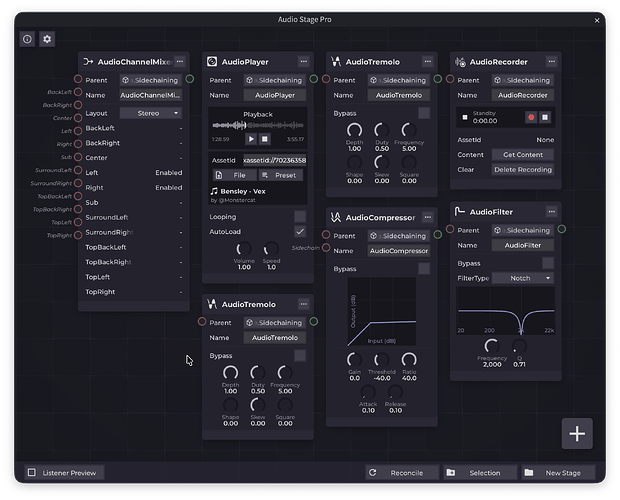Click the AudioPlayer Speed knob
Image resolution: width=620 pixels, height=500 pixels.
pyautogui.click(x=271, y=249)
